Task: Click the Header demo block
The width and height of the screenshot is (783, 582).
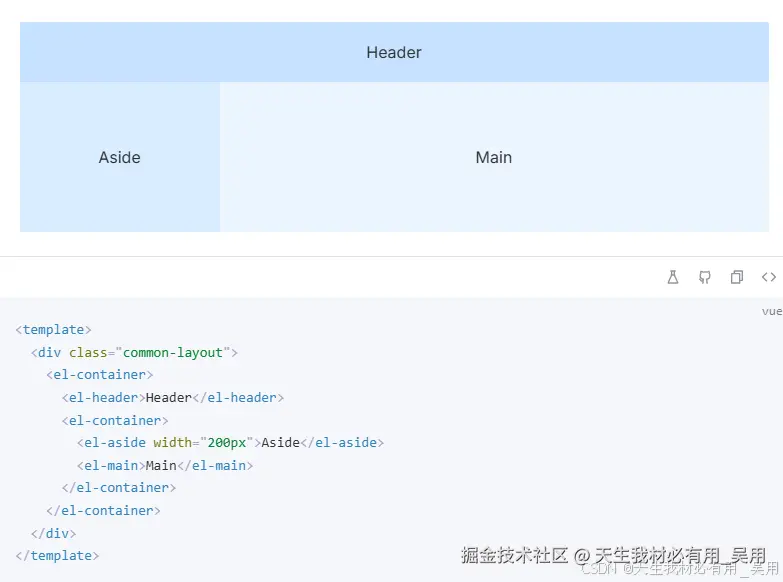Action: tap(394, 52)
